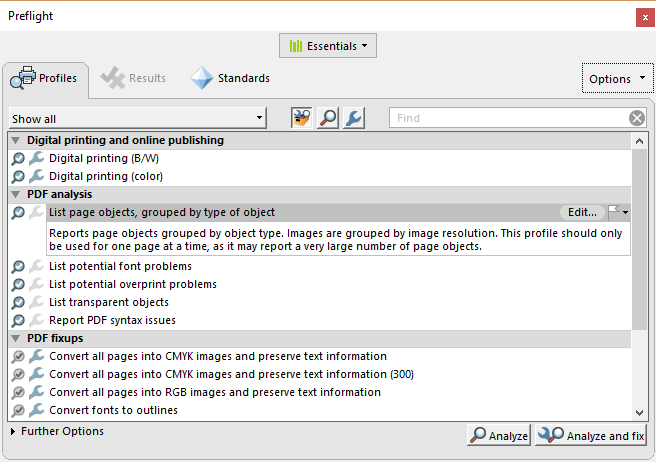
Task: Click the Essentials green bars icon
Action: tap(296, 46)
